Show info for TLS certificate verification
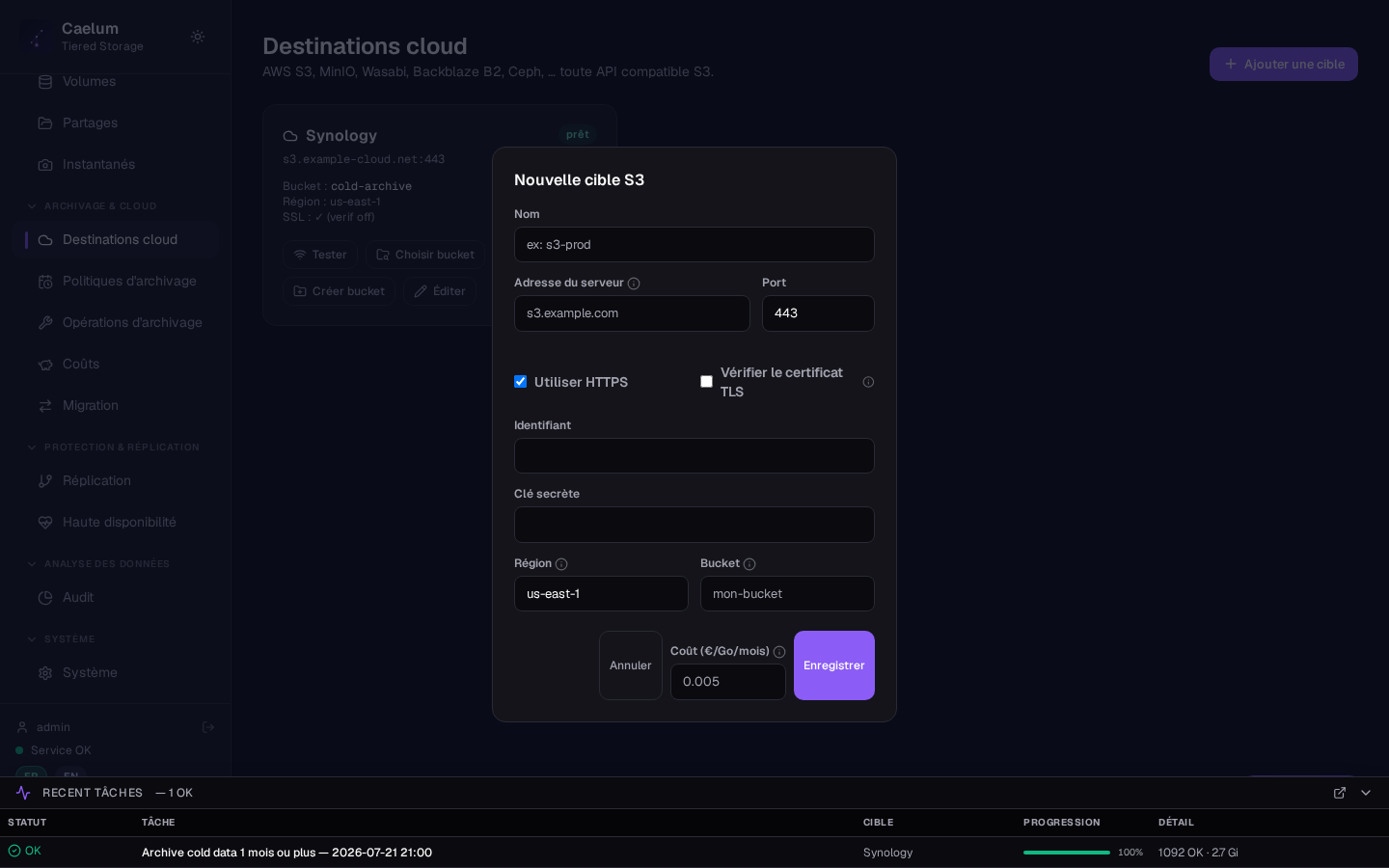This screenshot has width=1389, height=868. point(868,382)
